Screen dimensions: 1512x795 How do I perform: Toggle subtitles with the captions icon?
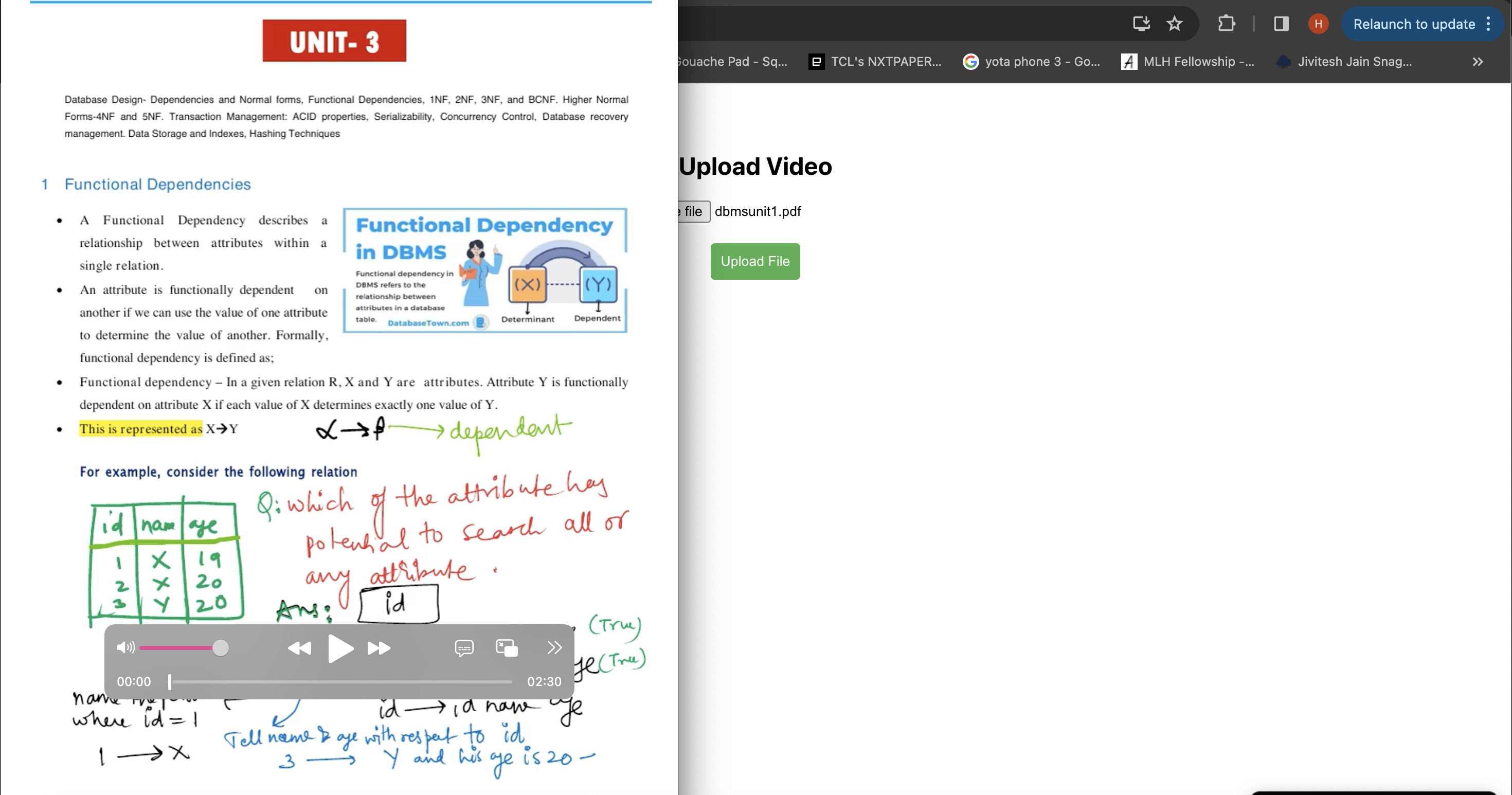464,648
